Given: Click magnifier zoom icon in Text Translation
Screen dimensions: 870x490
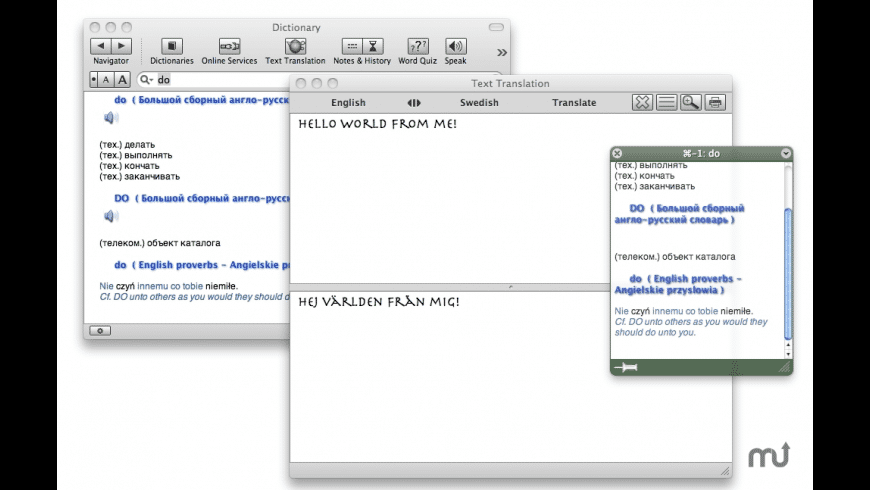Looking at the screenshot, I should (691, 102).
